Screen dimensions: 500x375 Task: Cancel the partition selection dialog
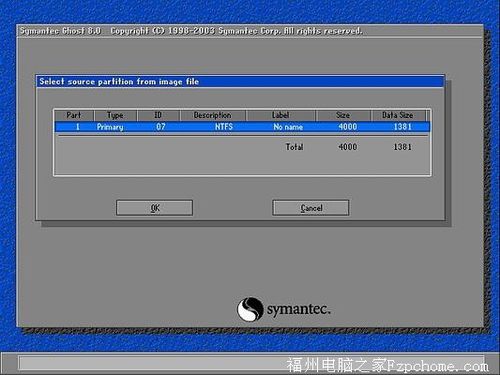point(311,208)
